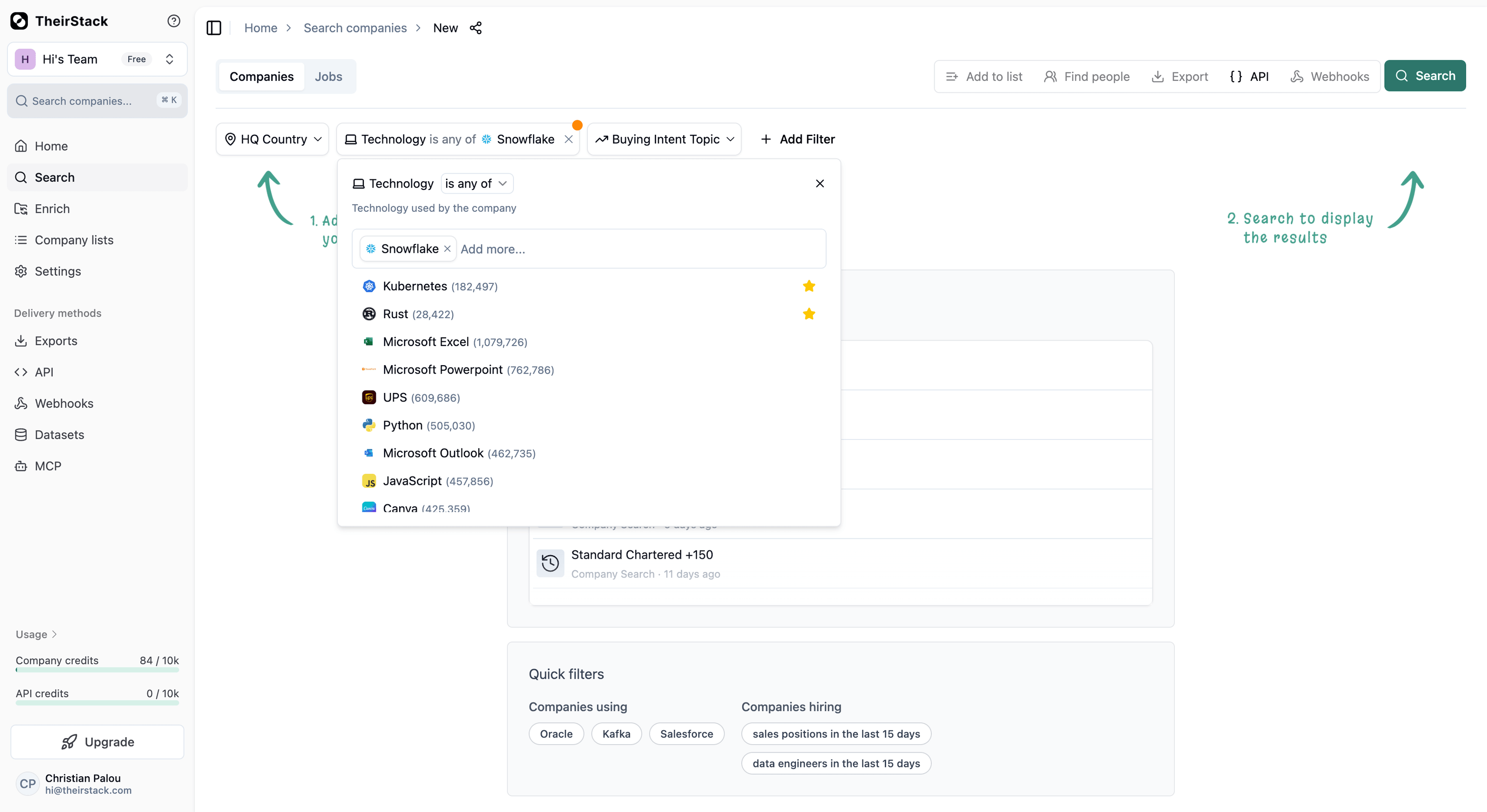Expand the Hi's Team switcher

97,59
